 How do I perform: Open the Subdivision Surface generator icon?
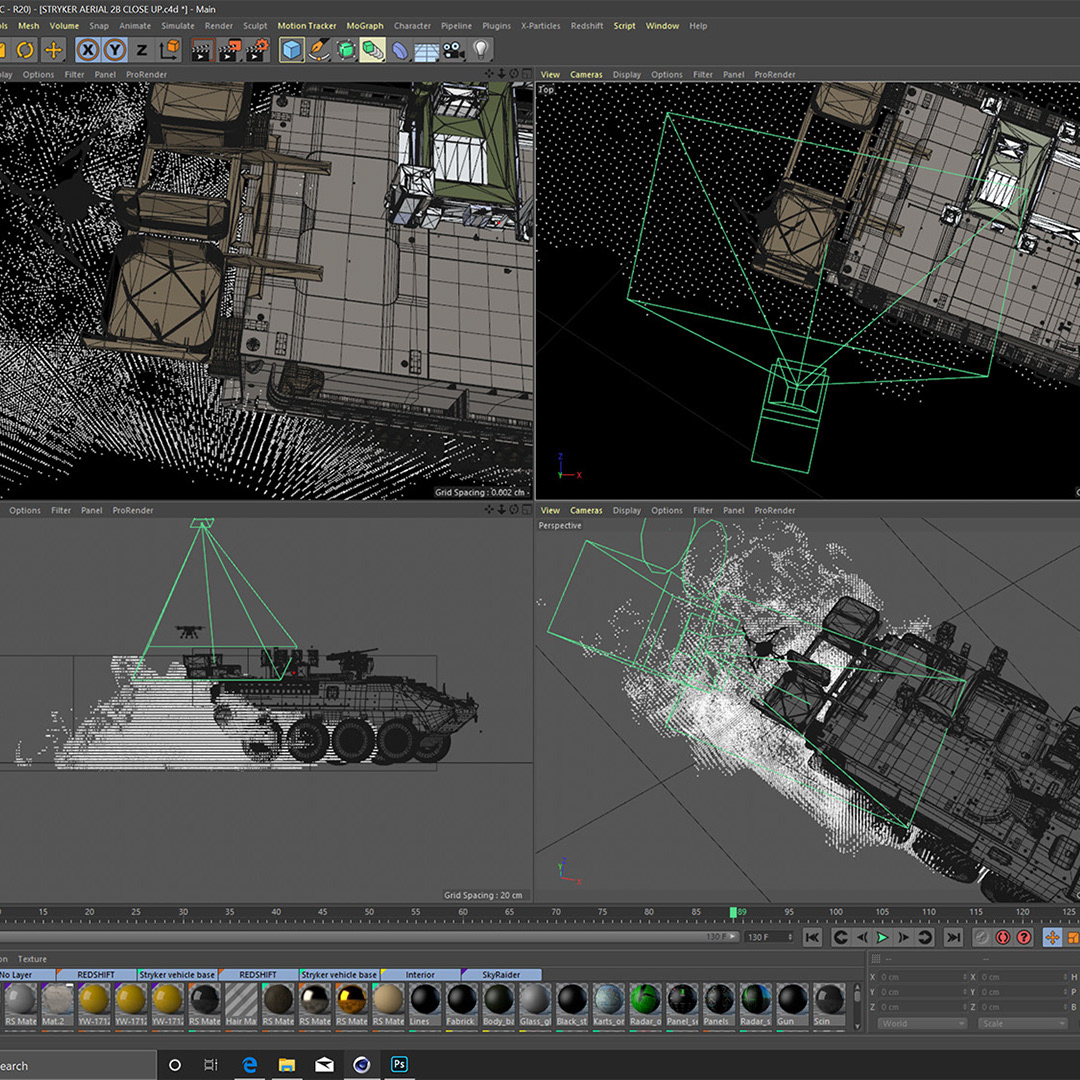346,50
